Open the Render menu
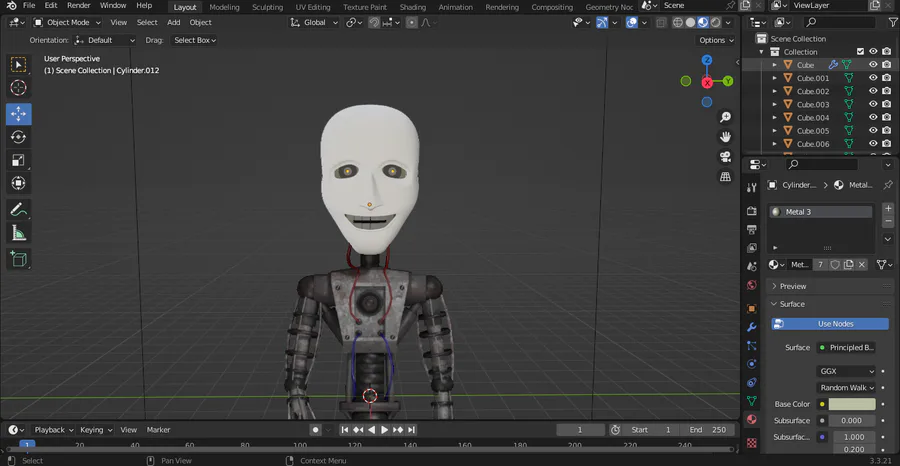Image resolution: width=900 pixels, height=466 pixels. coord(79,6)
